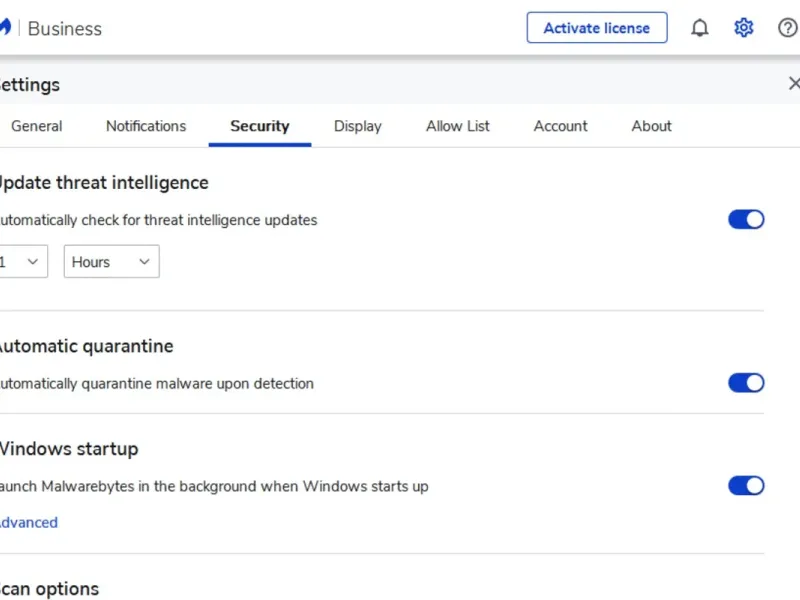800x600 pixels.
Task: Turn off automatic quarantine toggle
Action: pos(746,383)
